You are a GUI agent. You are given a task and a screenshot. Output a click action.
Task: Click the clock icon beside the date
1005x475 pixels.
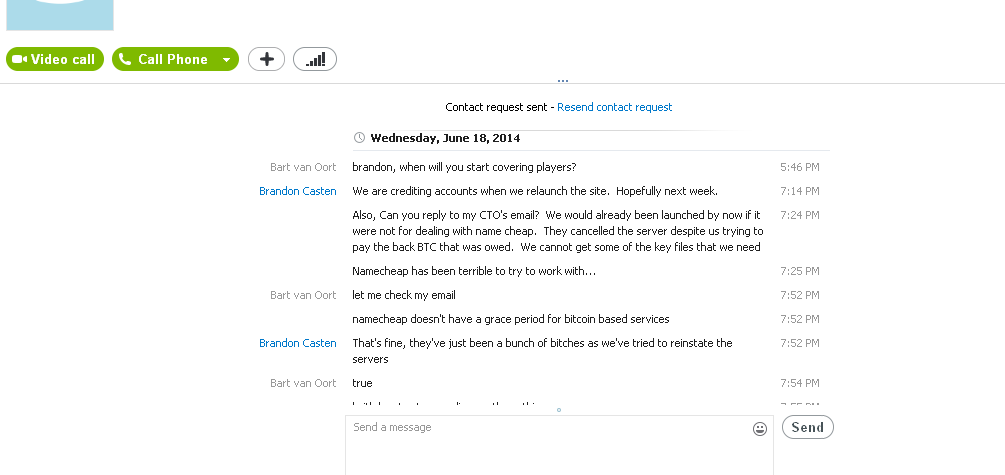[x=360, y=138]
